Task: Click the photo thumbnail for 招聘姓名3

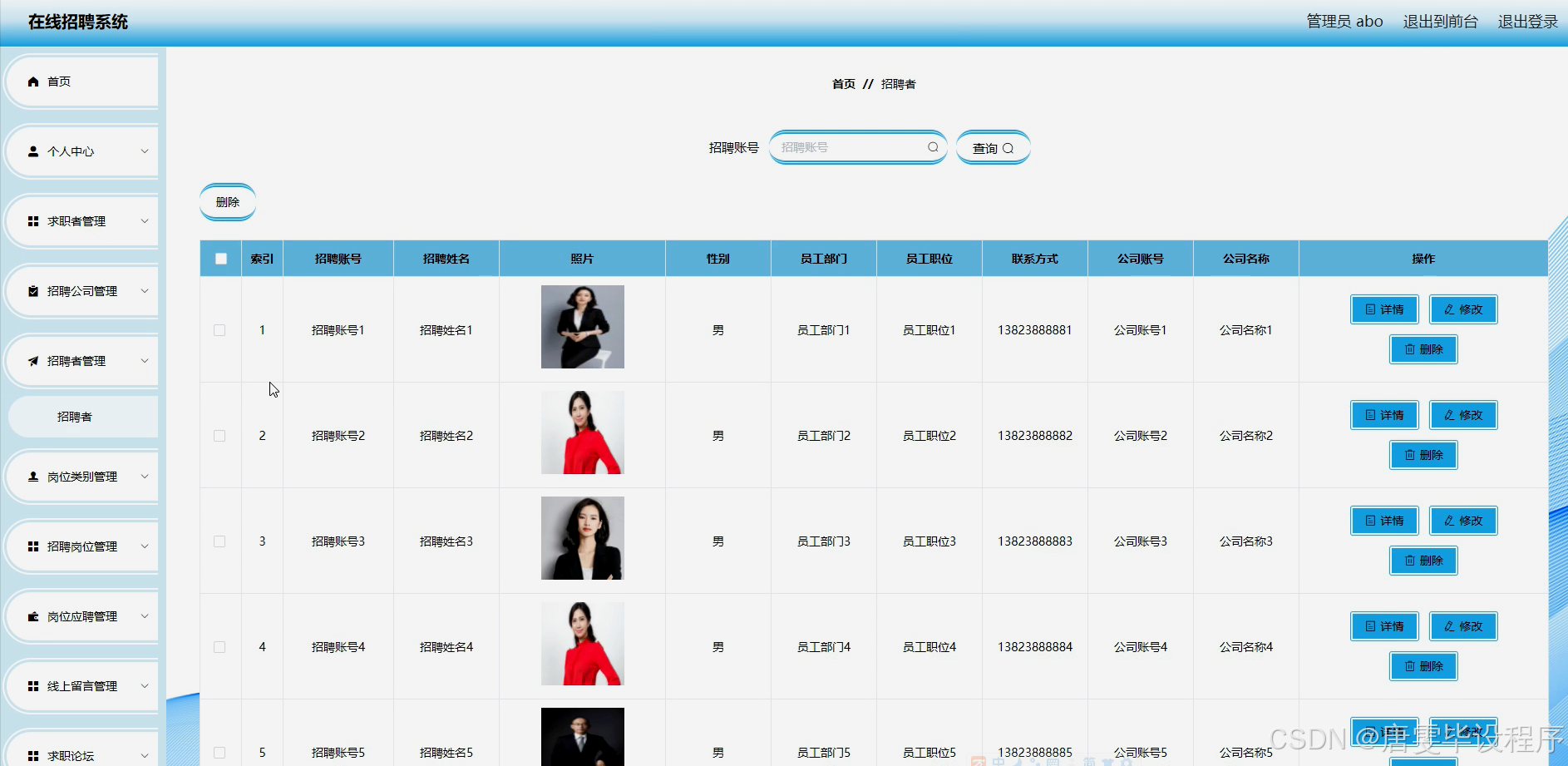Action: coord(583,538)
